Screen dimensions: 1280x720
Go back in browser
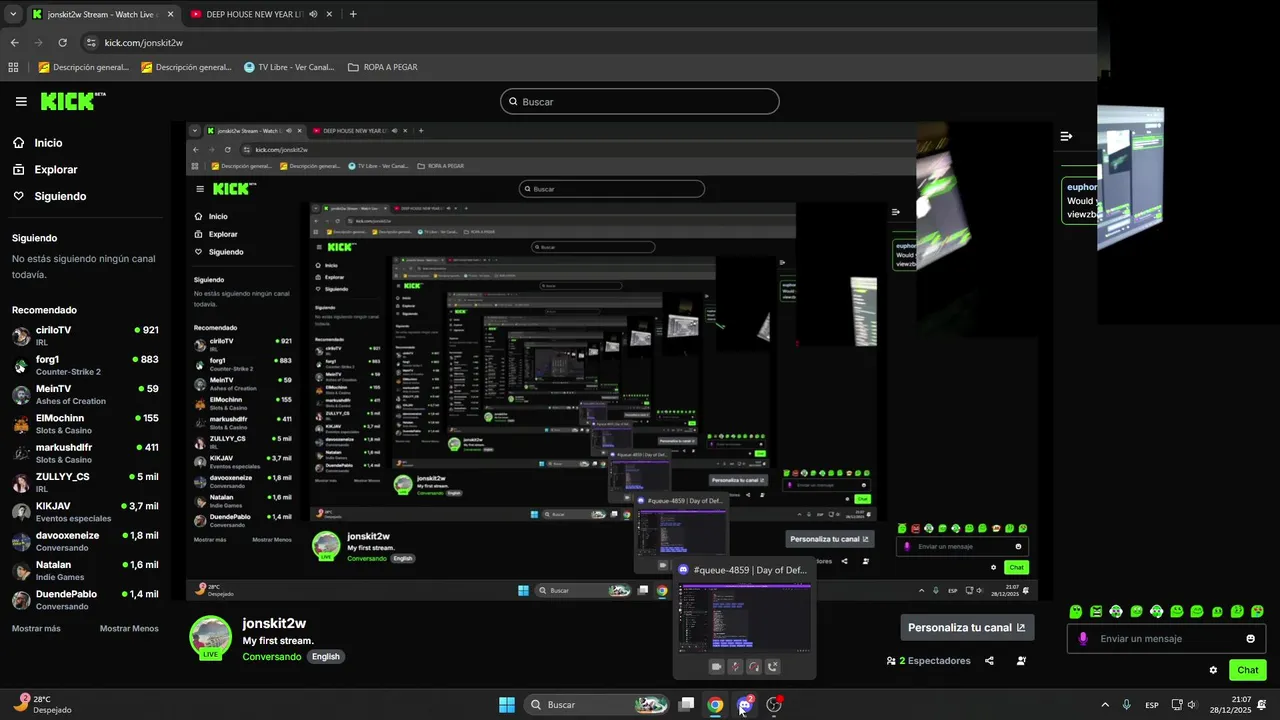coord(14,43)
